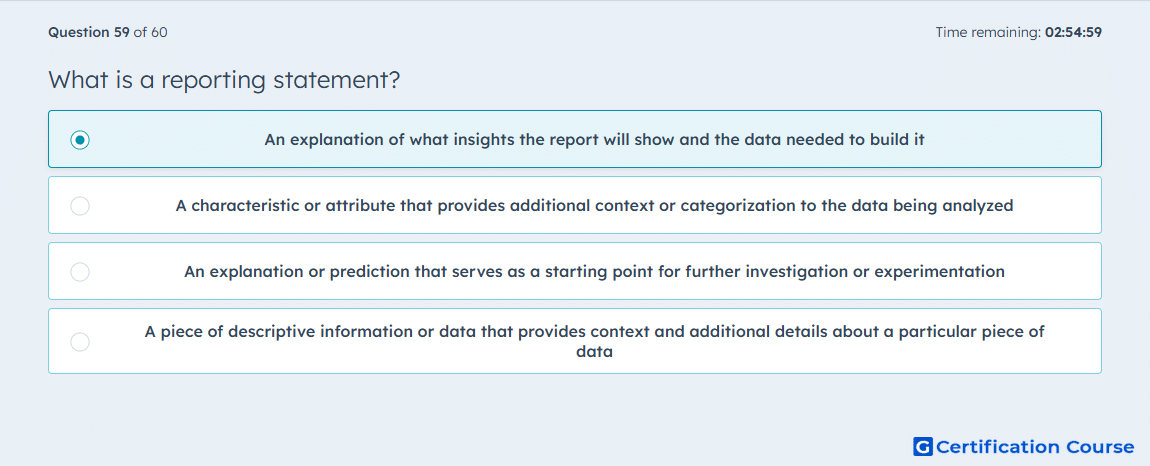This screenshot has width=1150, height=466.
Task: Click the bold 'Question 59' counter
Action: click(x=89, y=32)
